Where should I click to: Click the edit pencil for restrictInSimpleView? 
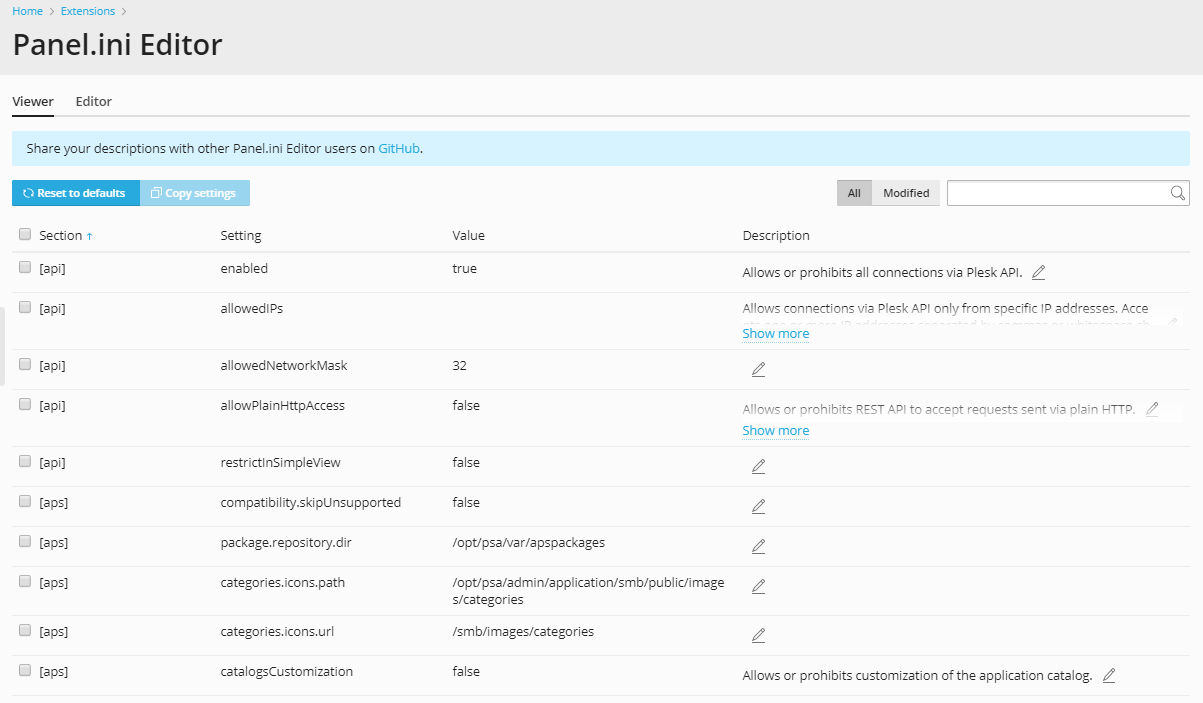coord(758,466)
